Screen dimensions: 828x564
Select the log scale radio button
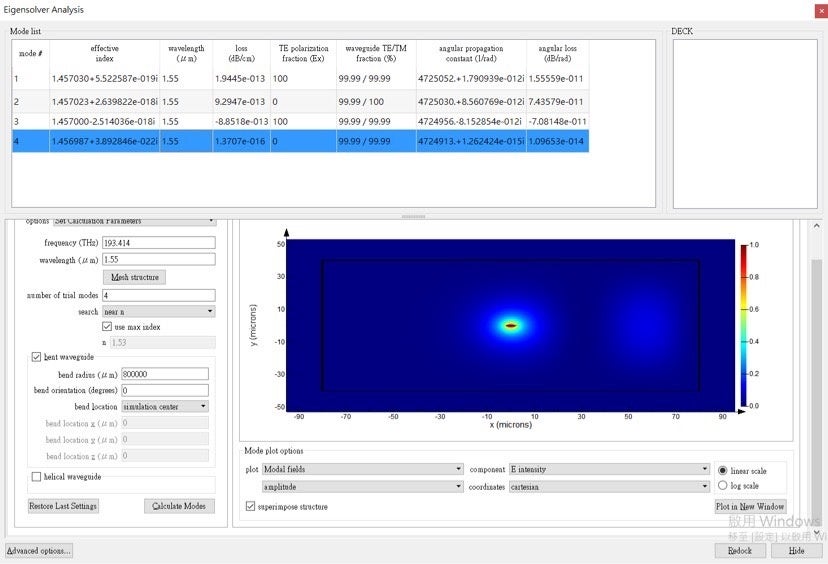pos(723,486)
